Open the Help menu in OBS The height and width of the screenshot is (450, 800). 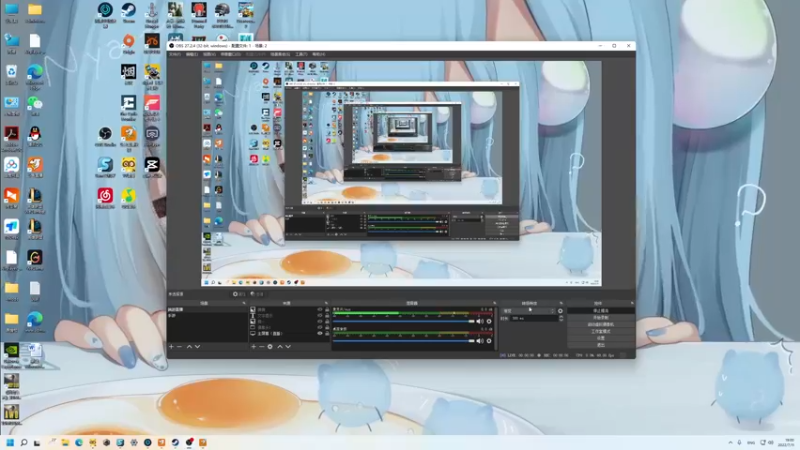click(318, 54)
